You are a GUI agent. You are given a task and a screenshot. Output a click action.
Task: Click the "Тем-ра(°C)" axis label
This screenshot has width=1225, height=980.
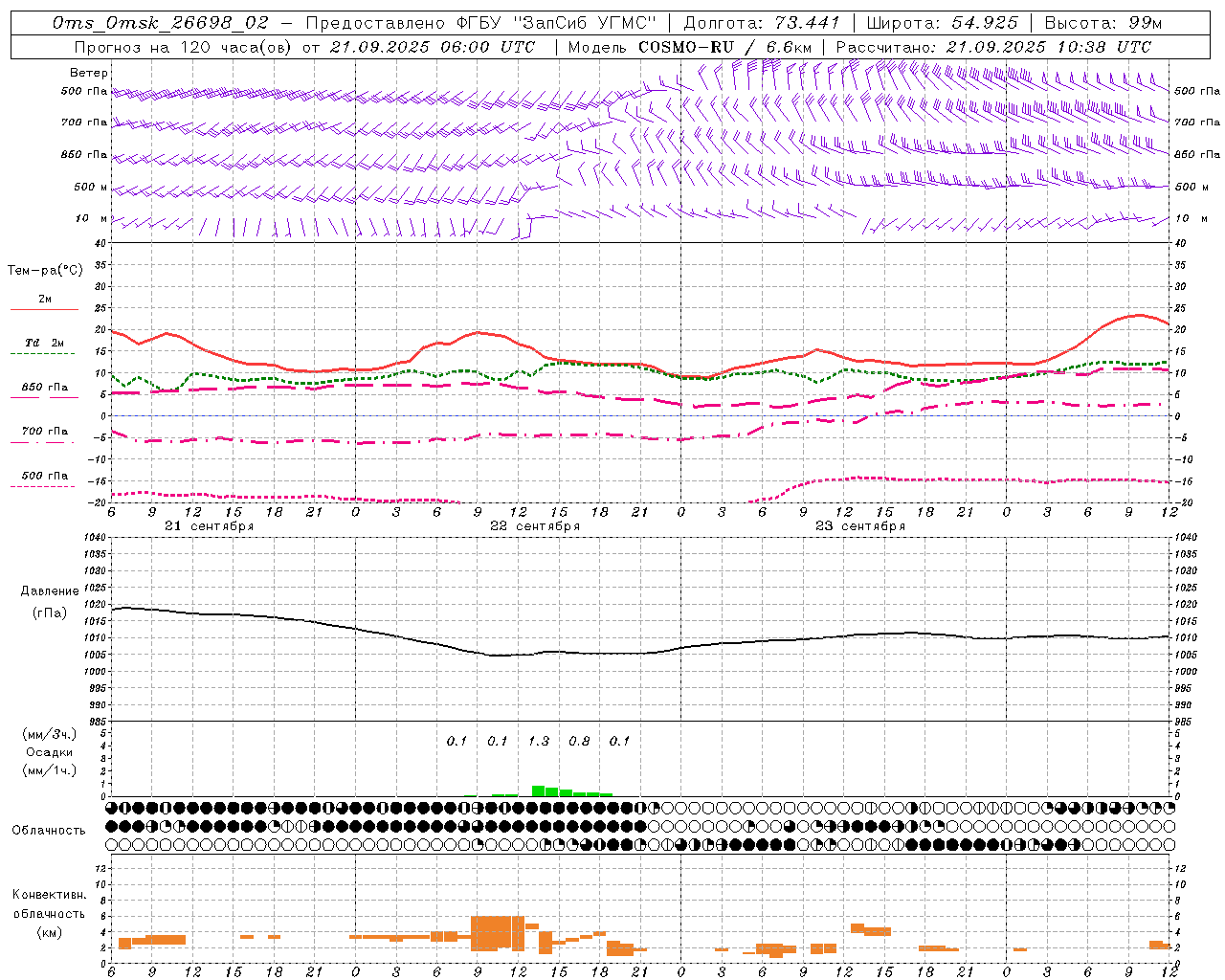[x=45, y=270]
